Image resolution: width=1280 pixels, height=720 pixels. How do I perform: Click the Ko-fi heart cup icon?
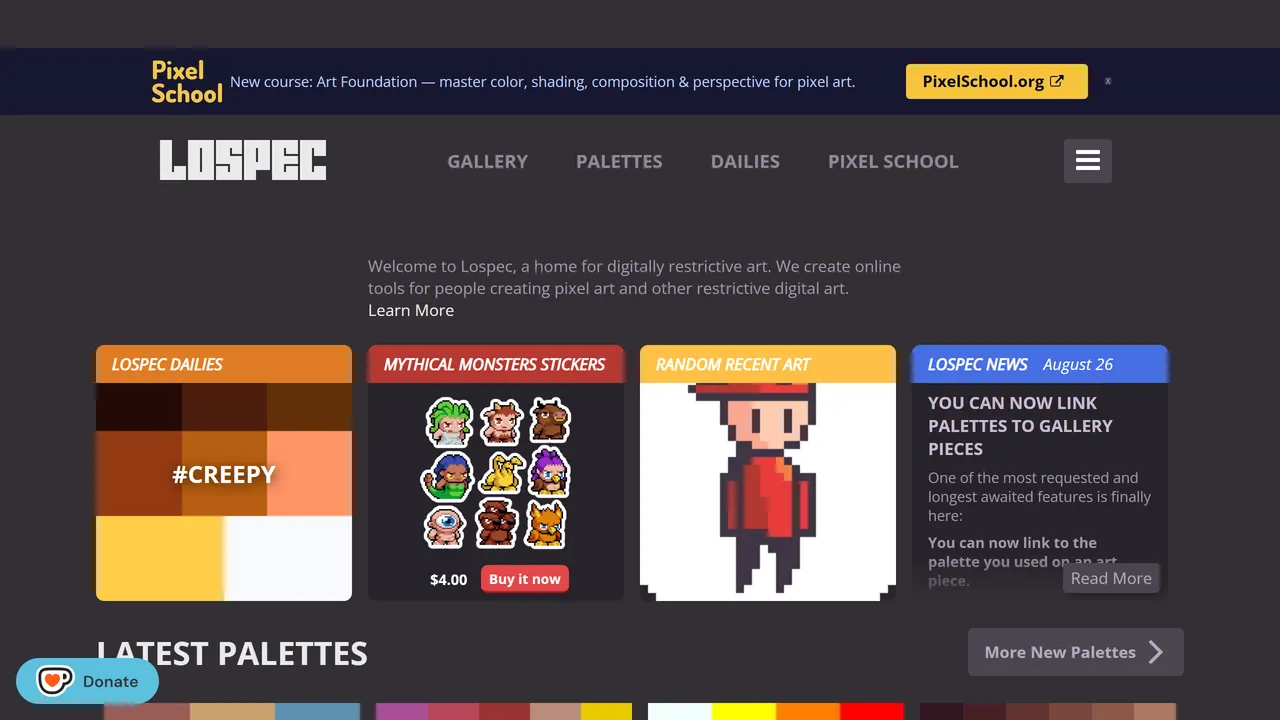[54, 681]
